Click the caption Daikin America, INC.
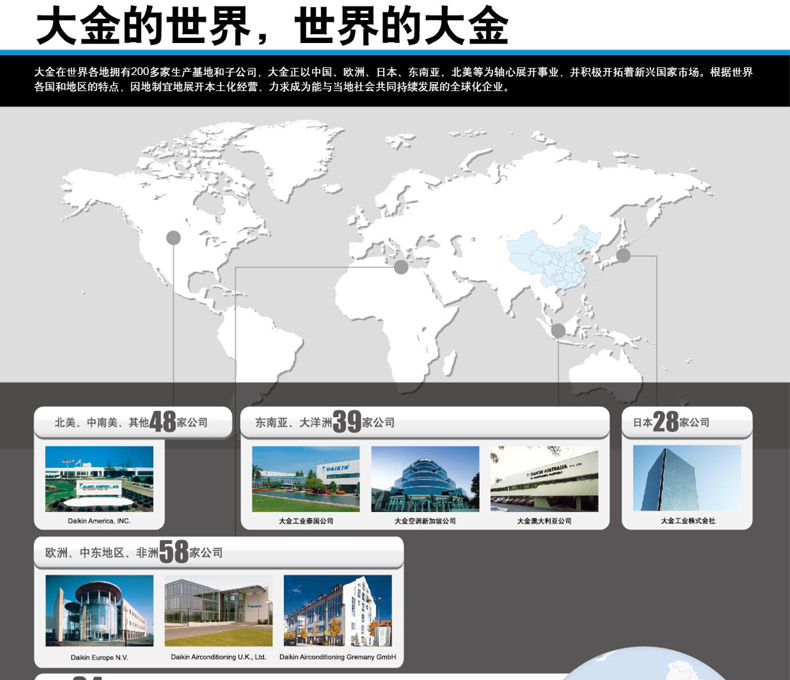Image resolution: width=790 pixels, height=680 pixels. [99, 521]
